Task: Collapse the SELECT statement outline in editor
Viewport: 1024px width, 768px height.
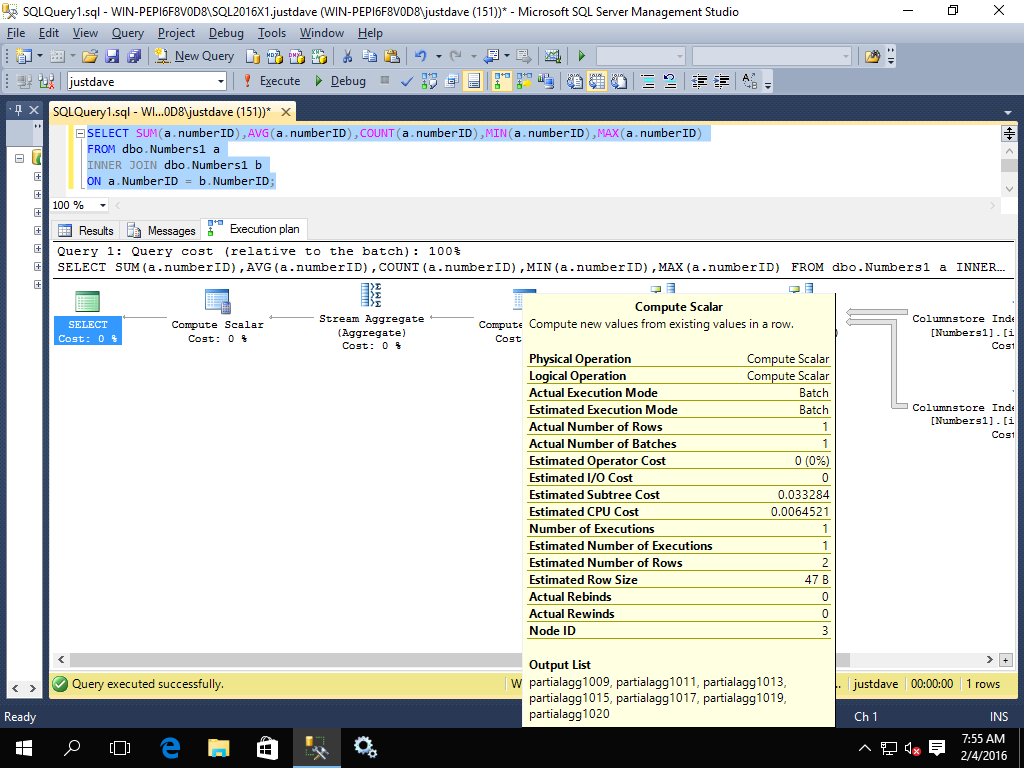Action: coord(80,133)
